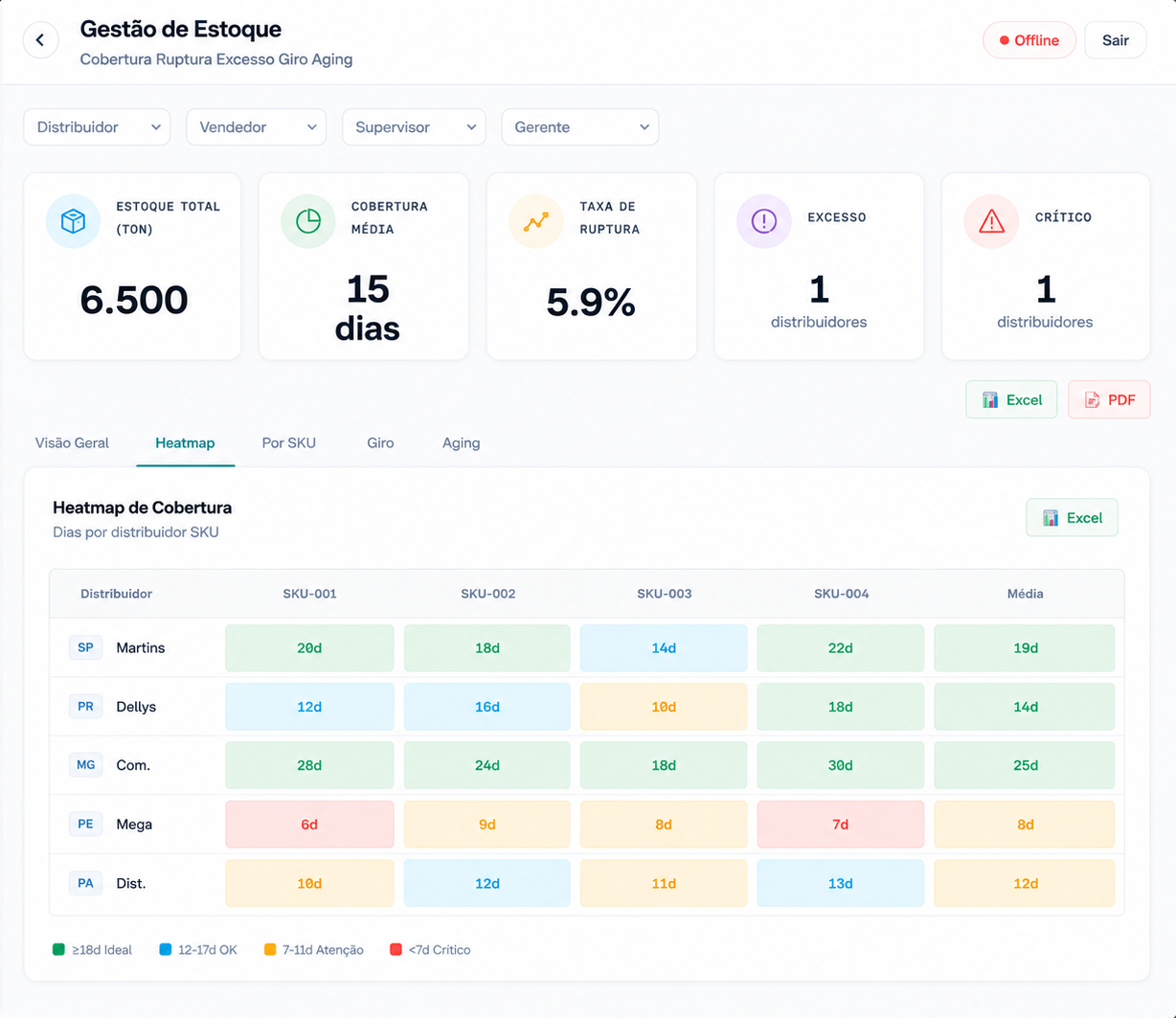Go to the Giro tab
Image resolution: width=1176 pixels, height=1018 pixels.
380,443
